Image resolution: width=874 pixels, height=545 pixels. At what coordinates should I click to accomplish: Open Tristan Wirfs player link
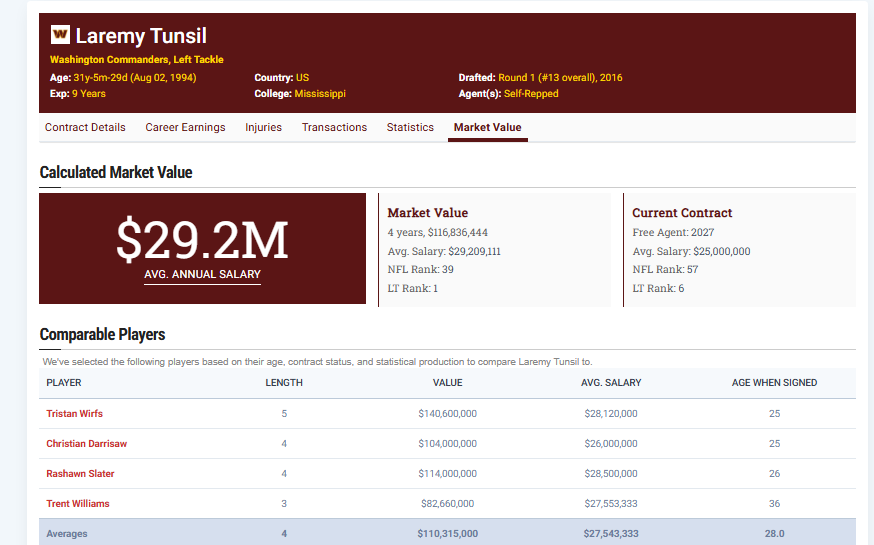(74, 413)
